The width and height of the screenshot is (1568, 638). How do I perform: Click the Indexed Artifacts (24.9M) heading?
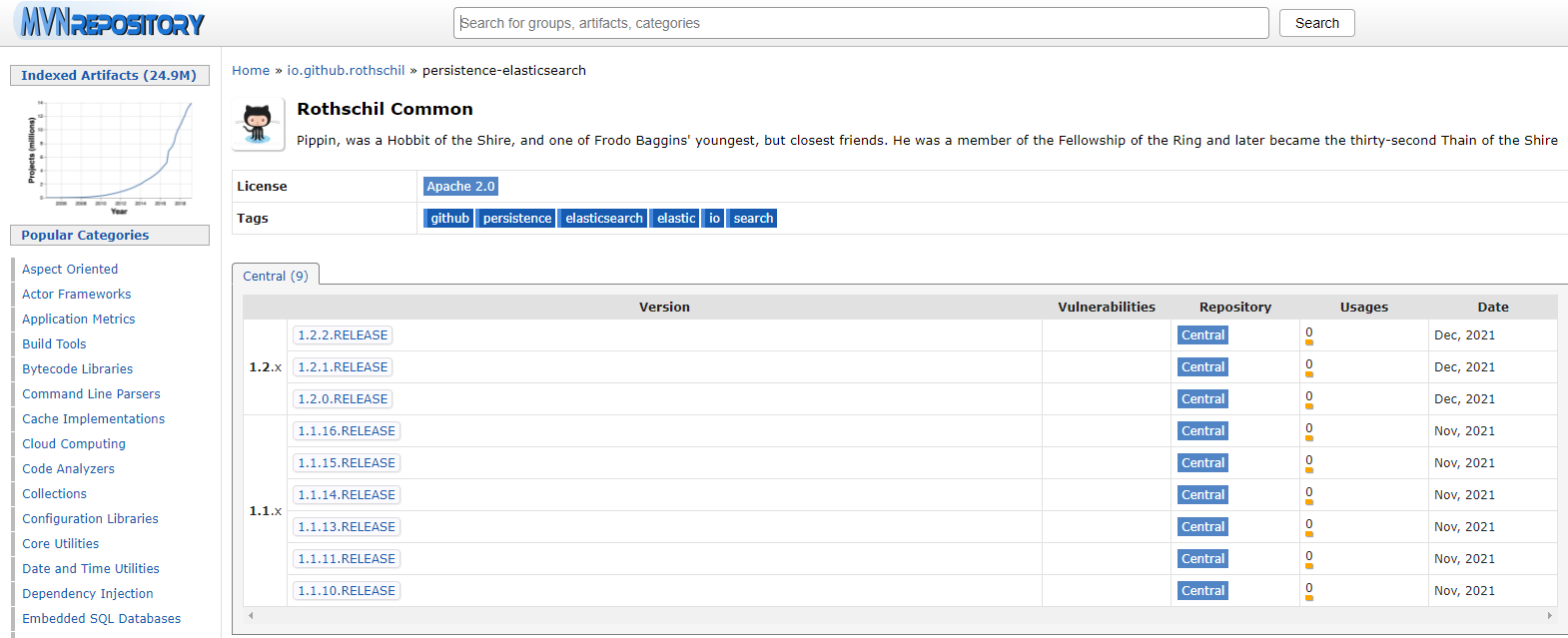click(x=109, y=76)
